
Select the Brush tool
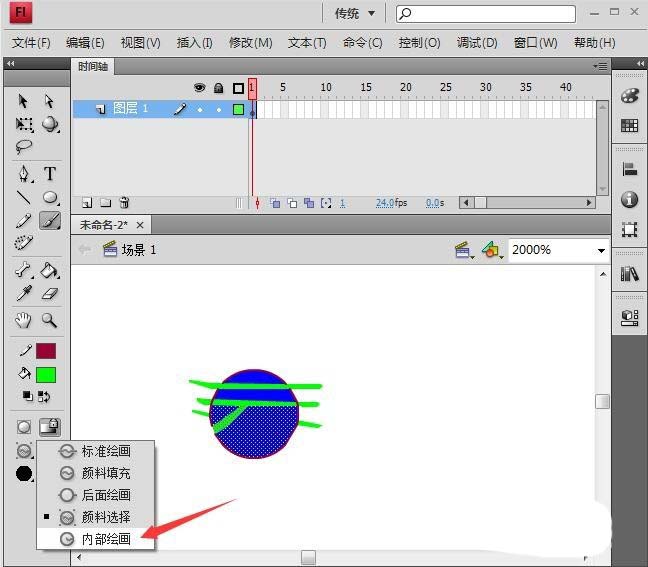(x=50, y=221)
